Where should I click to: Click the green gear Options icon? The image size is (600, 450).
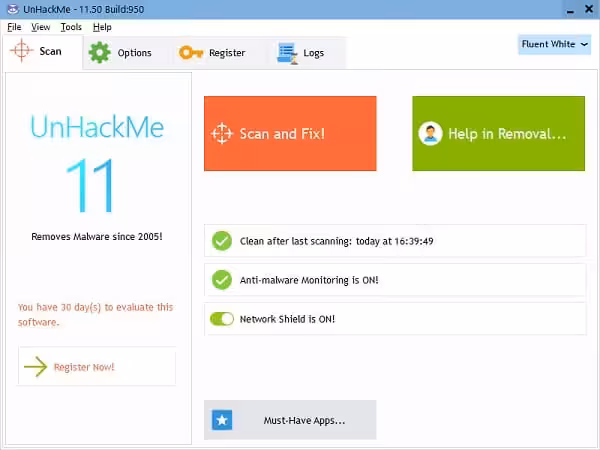(99, 53)
